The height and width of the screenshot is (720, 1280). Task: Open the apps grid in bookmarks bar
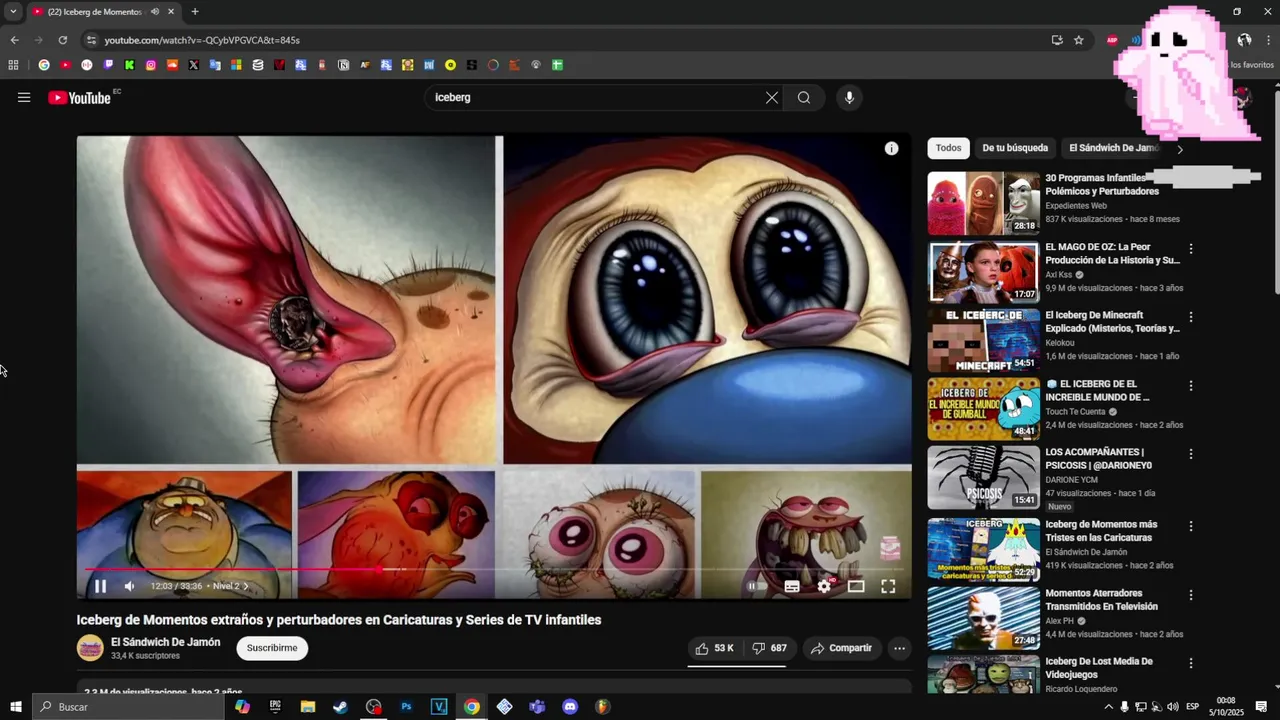(x=13, y=65)
